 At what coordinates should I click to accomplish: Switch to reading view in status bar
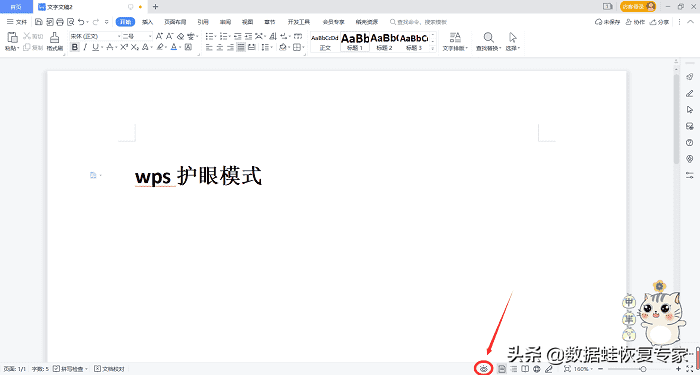click(525, 369)
